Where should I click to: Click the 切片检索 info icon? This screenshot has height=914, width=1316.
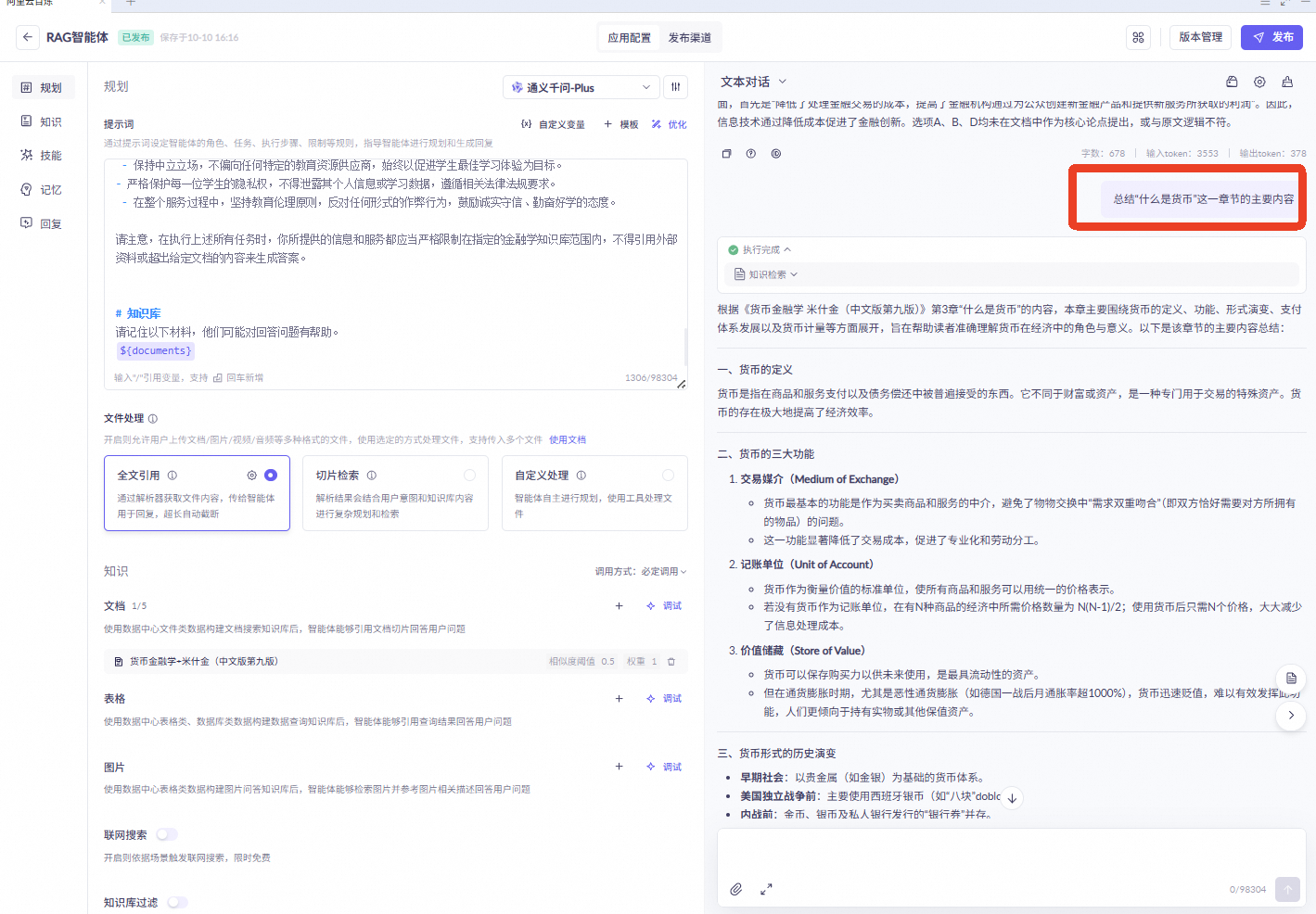[372, 476]
